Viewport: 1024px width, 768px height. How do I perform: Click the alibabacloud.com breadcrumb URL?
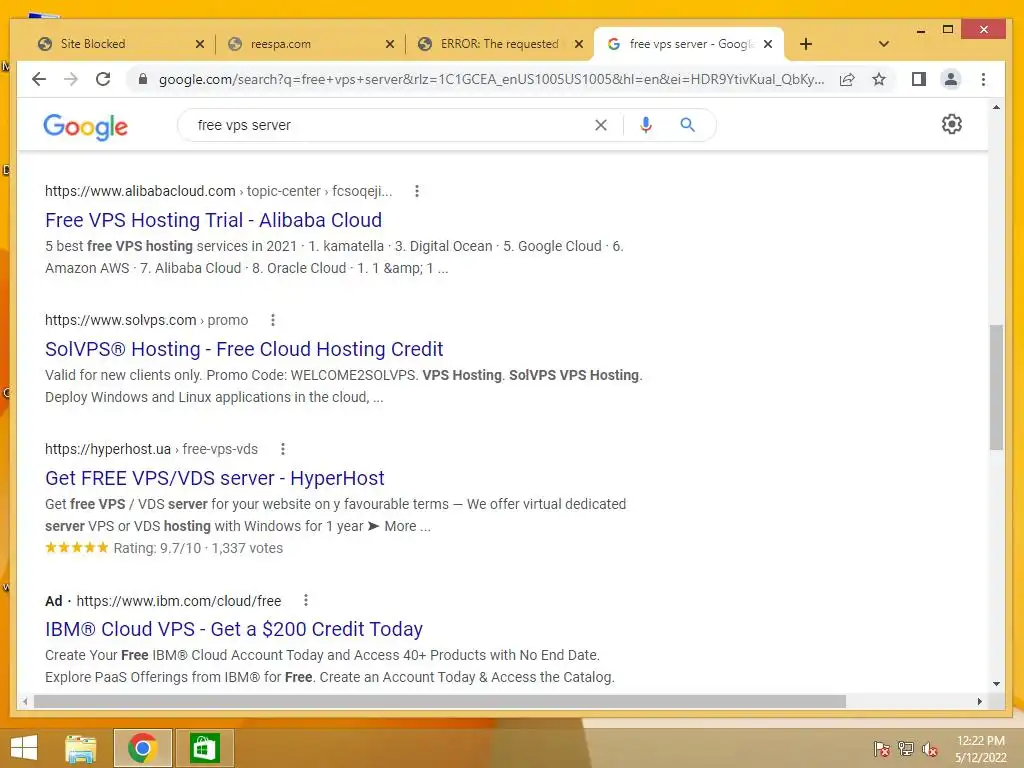tap(219, 191)
